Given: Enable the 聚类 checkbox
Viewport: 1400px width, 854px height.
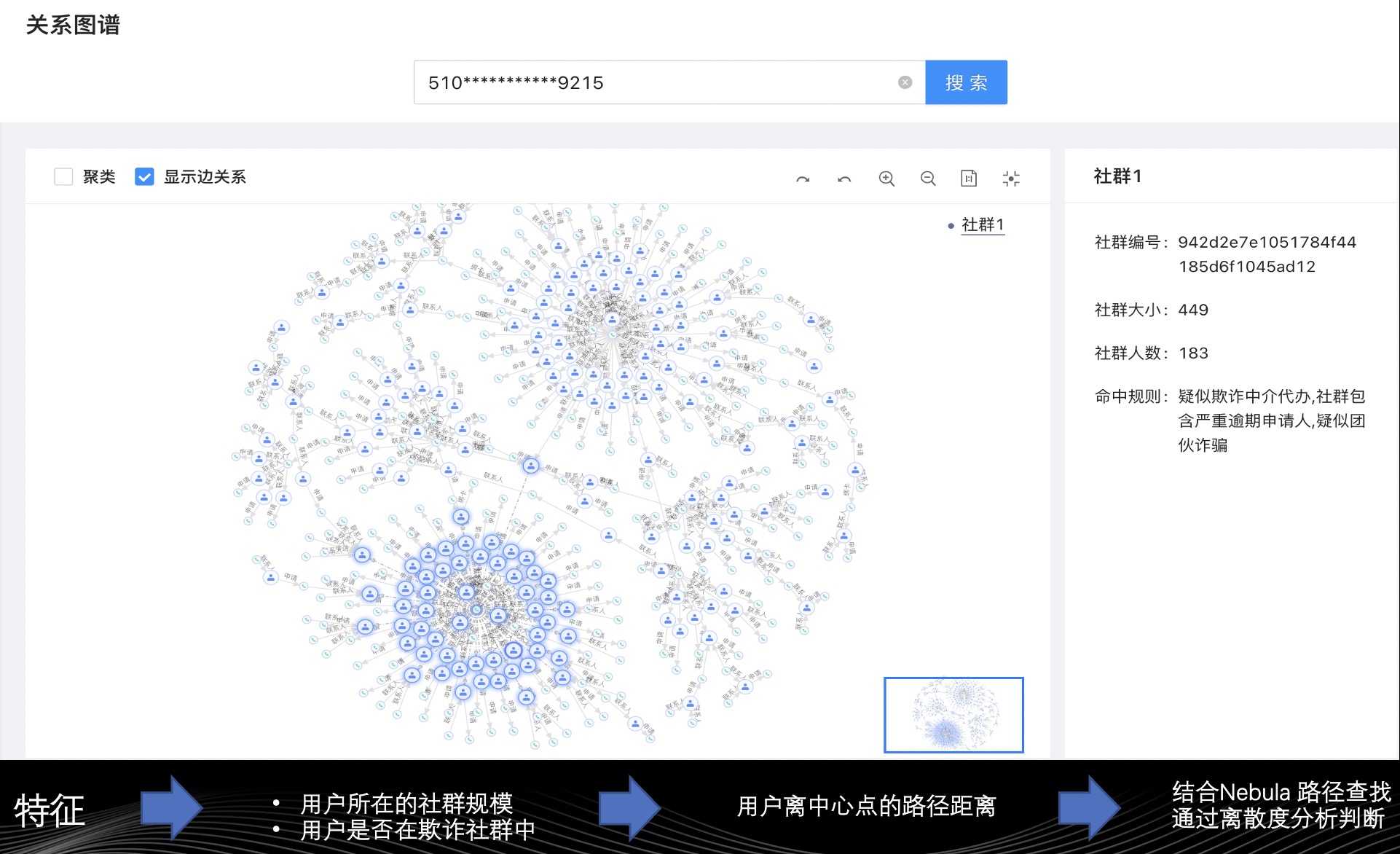Looking at the screenshot, I should click(x=63, y=176).
